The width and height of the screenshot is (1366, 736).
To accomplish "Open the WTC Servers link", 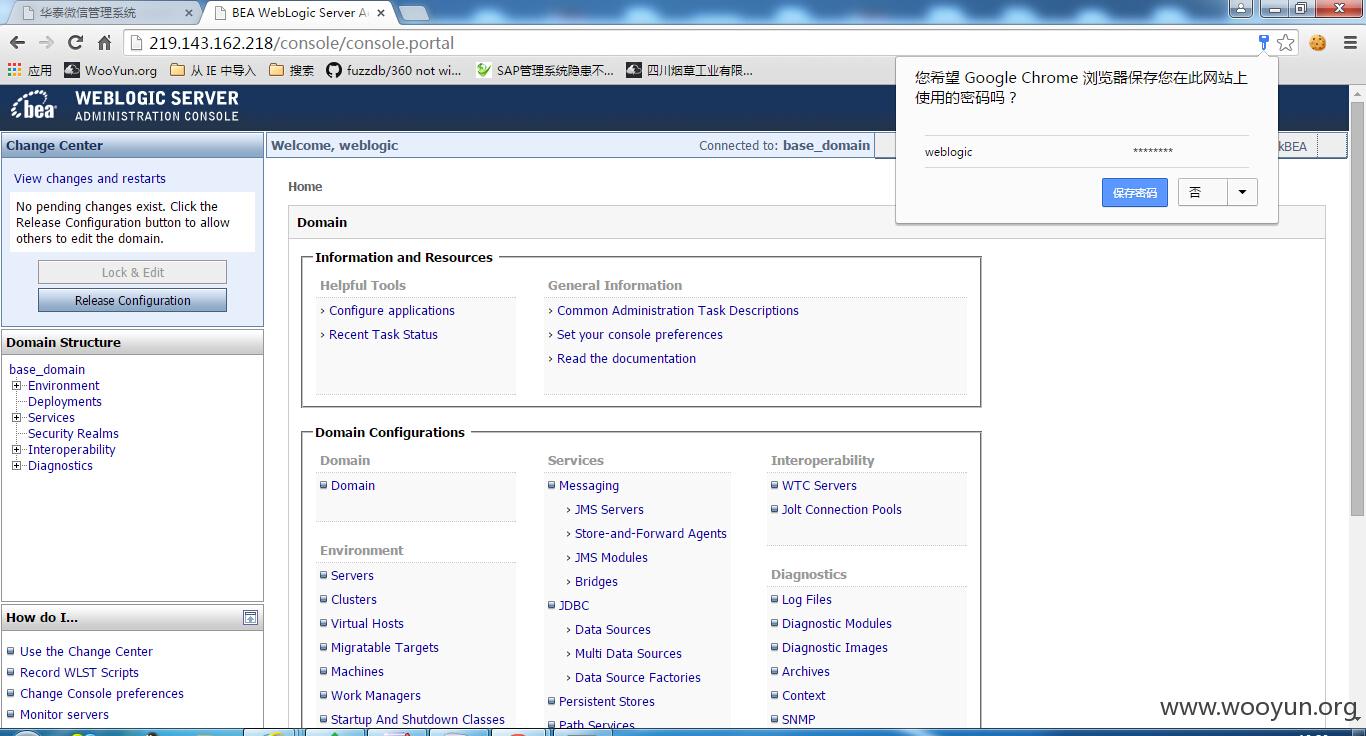I will point(819,485).
